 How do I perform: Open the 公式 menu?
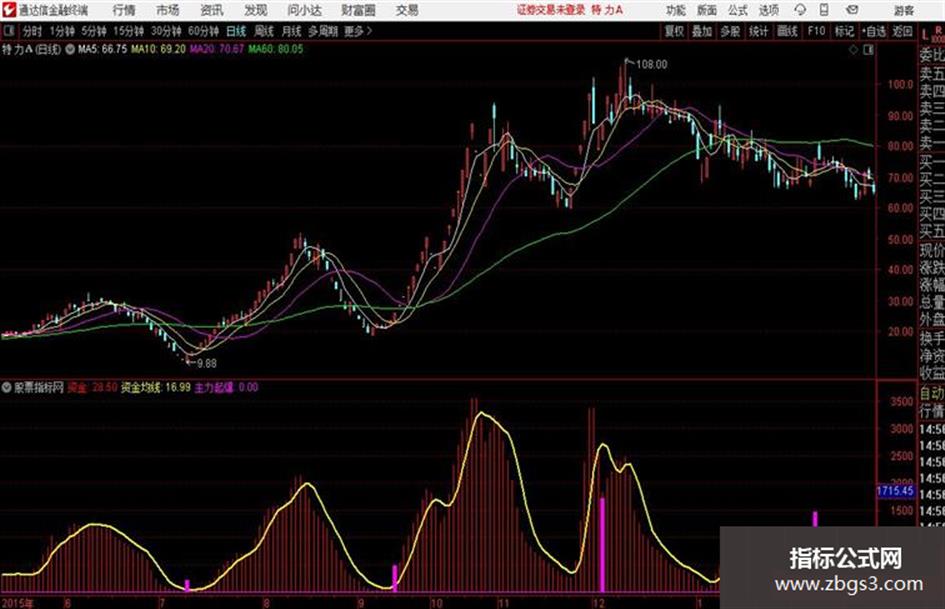[x=738, y=10]
